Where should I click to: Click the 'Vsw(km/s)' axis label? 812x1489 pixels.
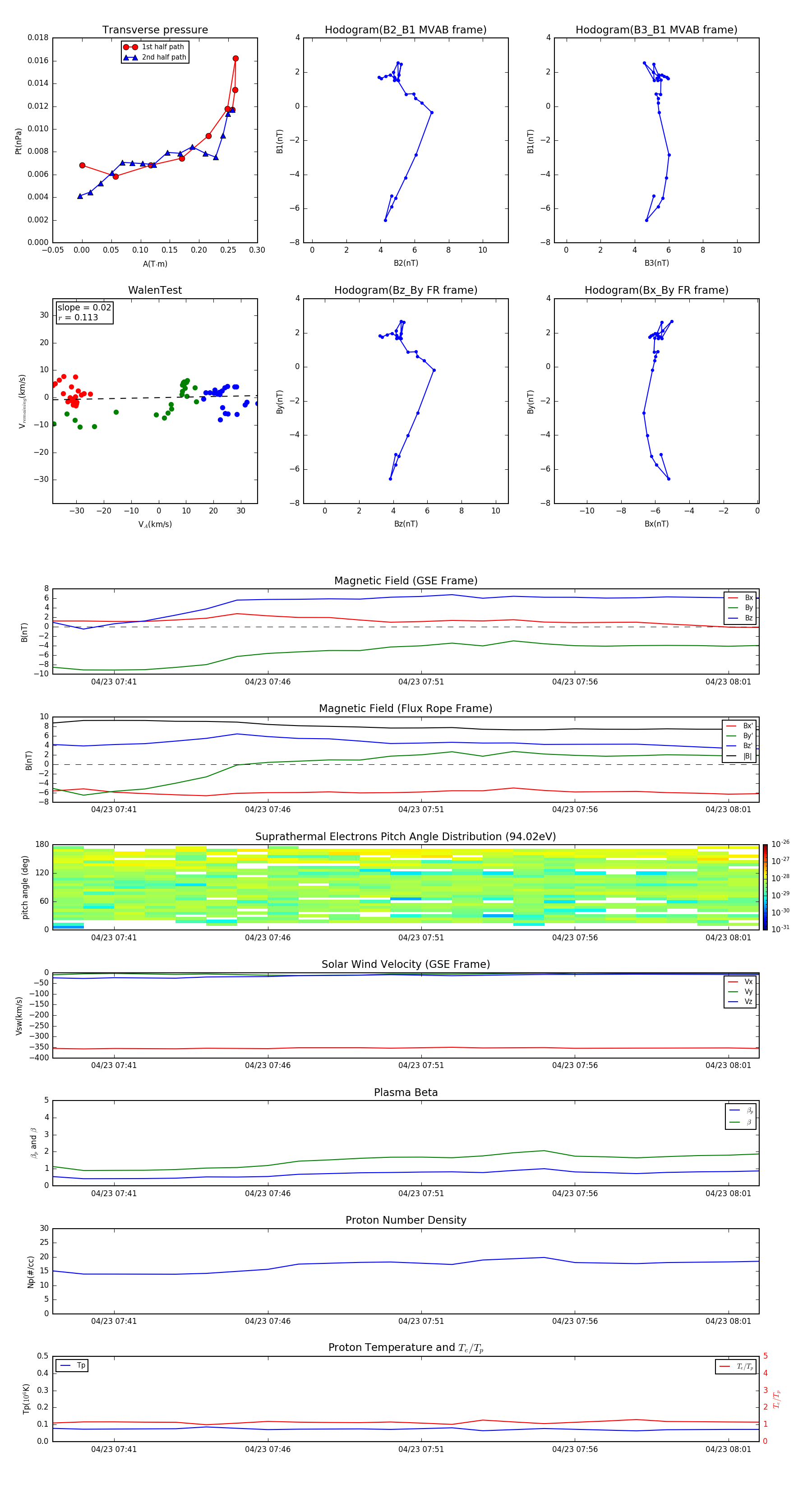(18, 1016)
